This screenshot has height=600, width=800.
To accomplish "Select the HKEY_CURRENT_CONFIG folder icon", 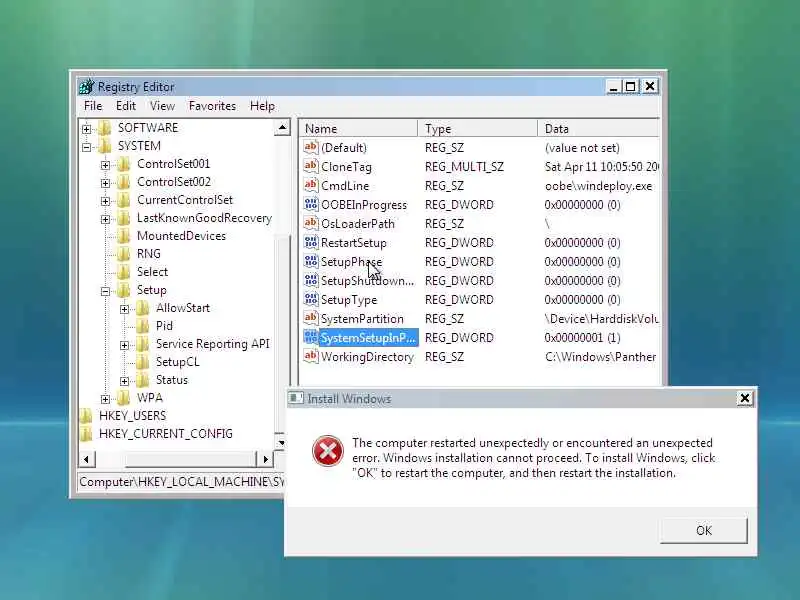I will (x=86, y=434).
